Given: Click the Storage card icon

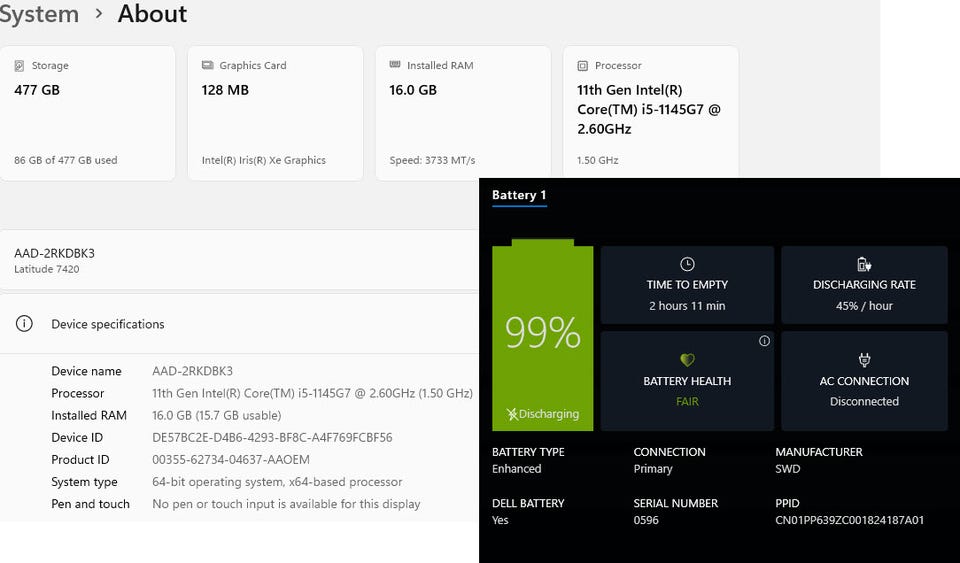Looking at the screenshot, I should coord(19,66).
